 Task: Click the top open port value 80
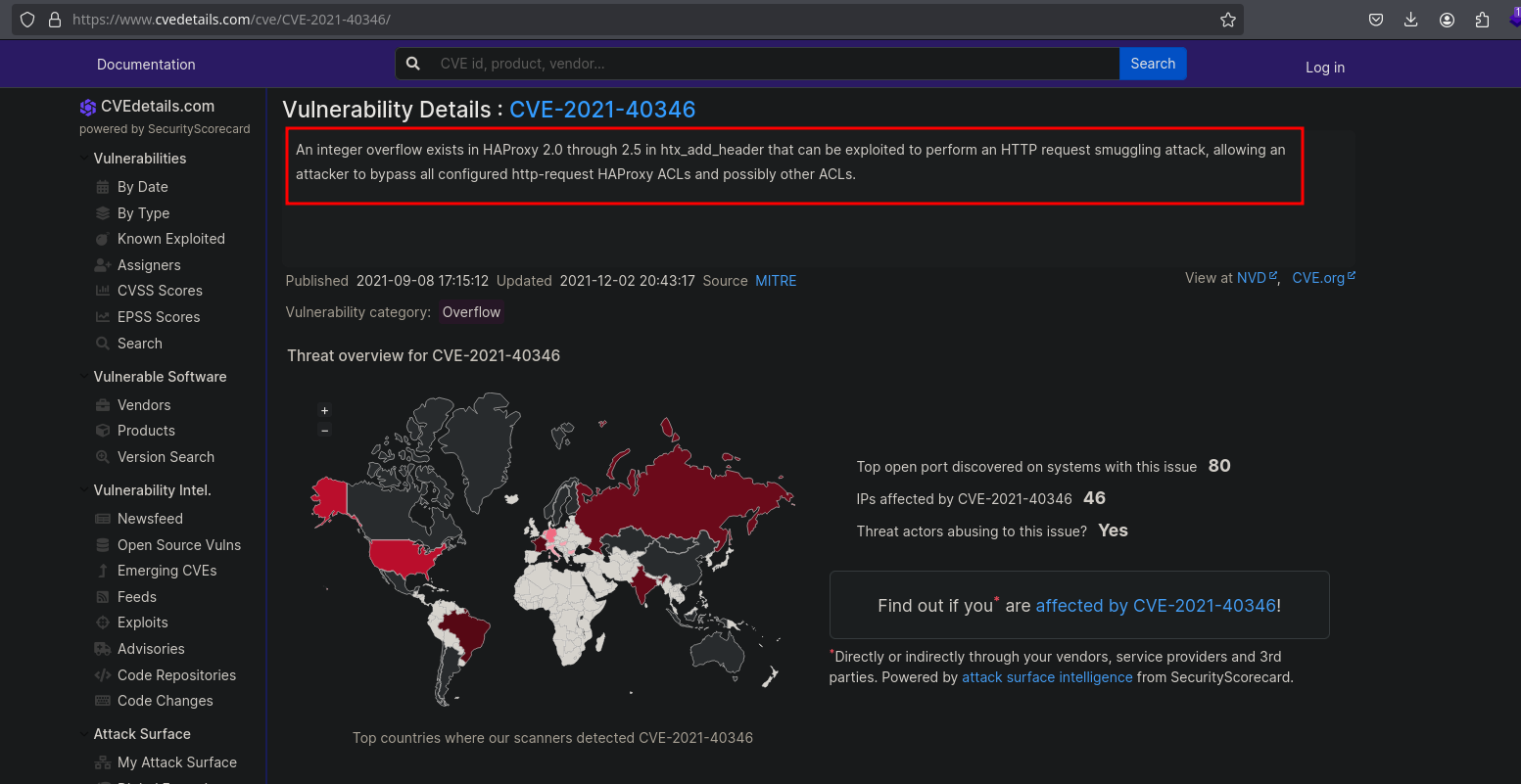[x=1219, y=466]
